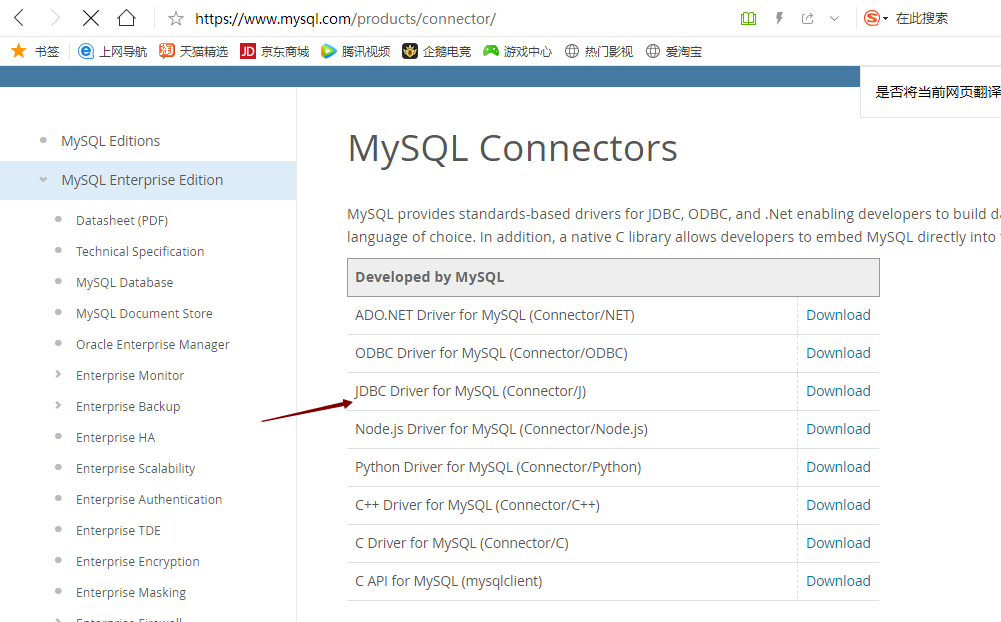This screenshot has width=1001, height=622.
Task: Stop page loading with the X button
Action: coord(91,18)
